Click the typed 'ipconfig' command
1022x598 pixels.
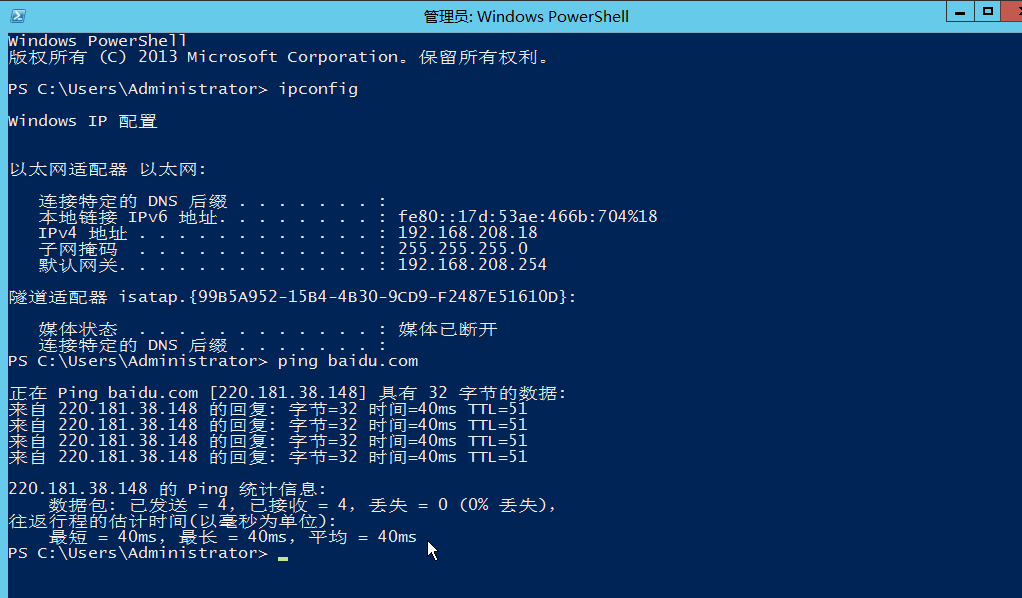tap(318, 89)
